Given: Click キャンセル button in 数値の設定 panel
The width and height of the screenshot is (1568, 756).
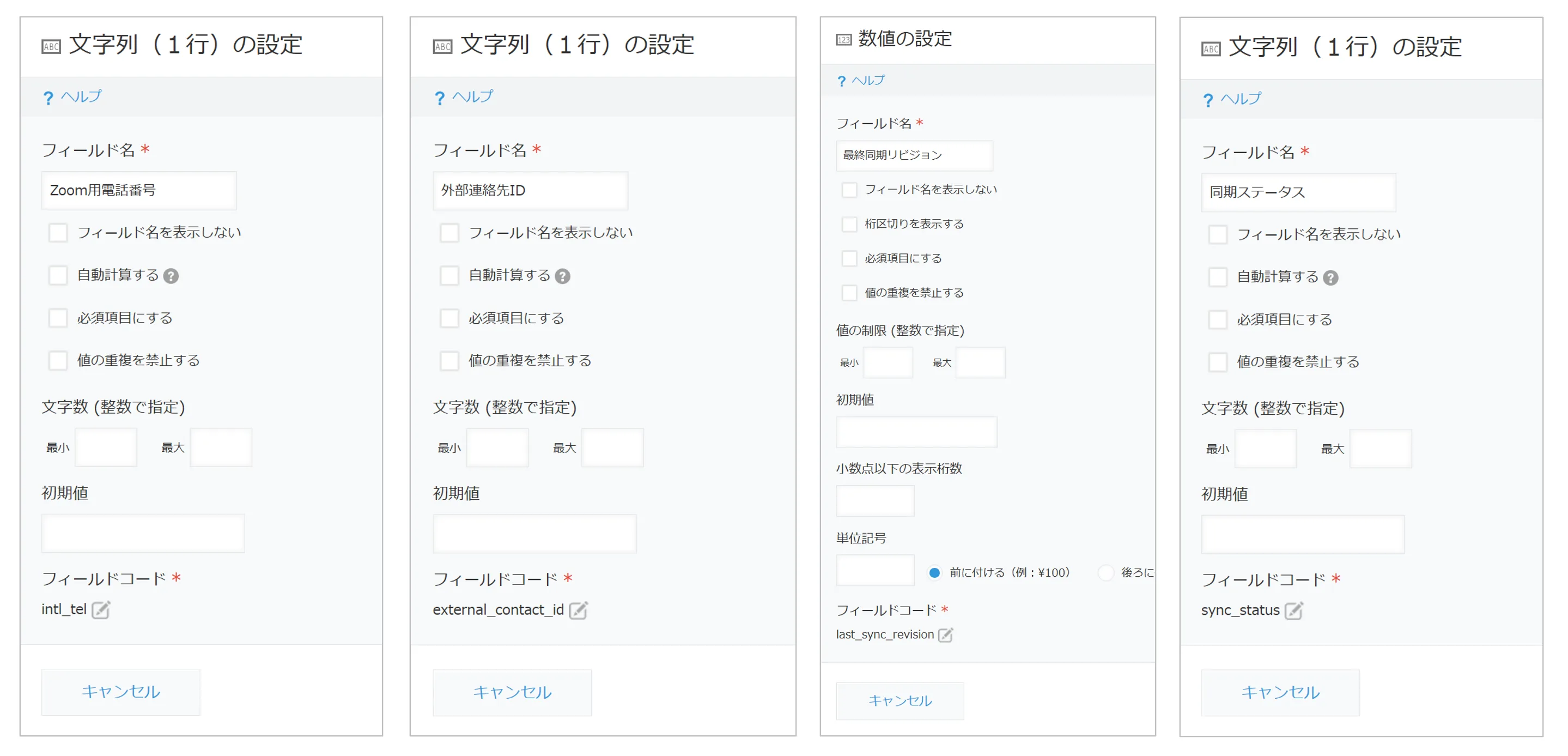Looking at the screenshot, I should click(900, 701).
